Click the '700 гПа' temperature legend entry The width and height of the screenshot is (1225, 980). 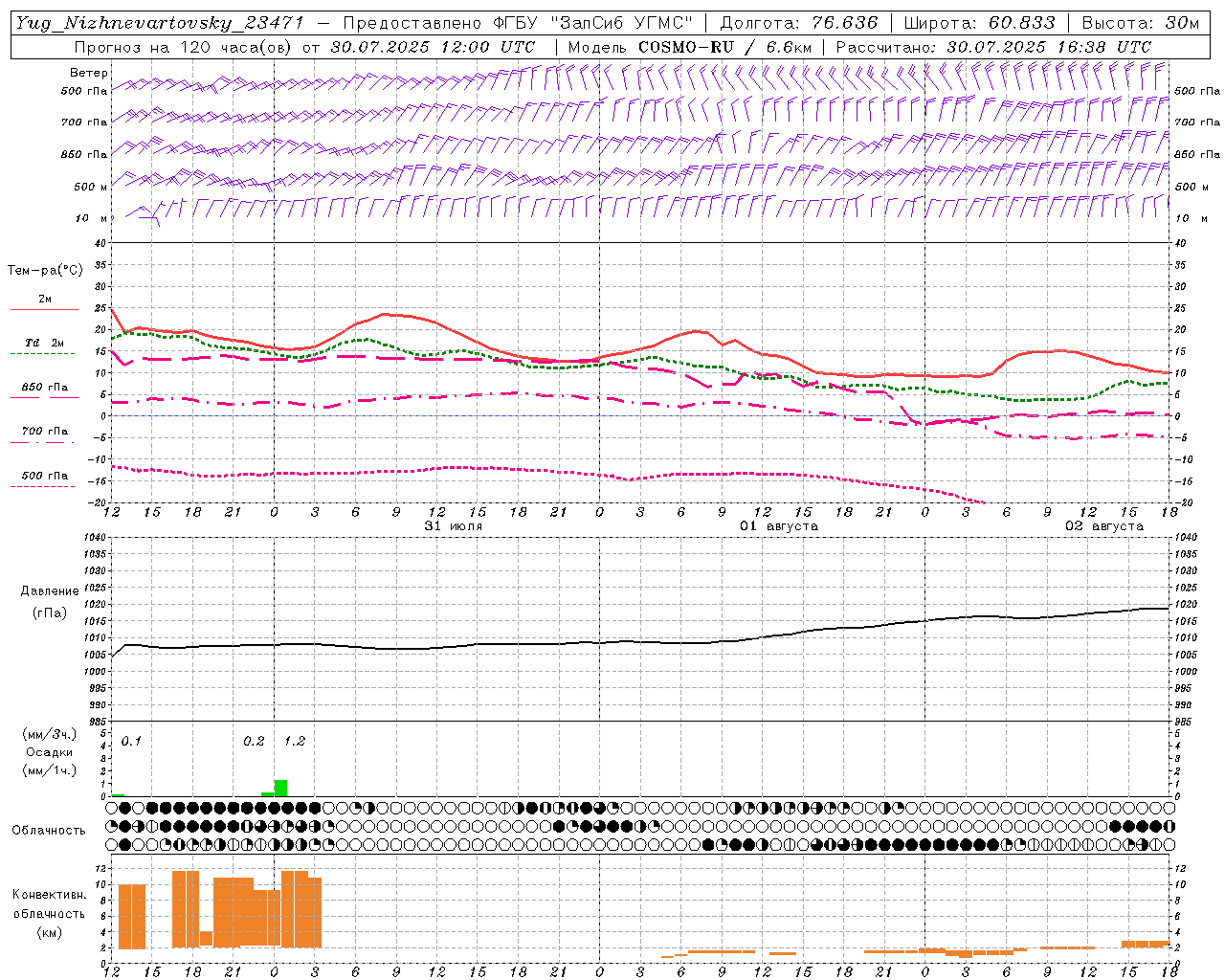(x=45, y=432)
